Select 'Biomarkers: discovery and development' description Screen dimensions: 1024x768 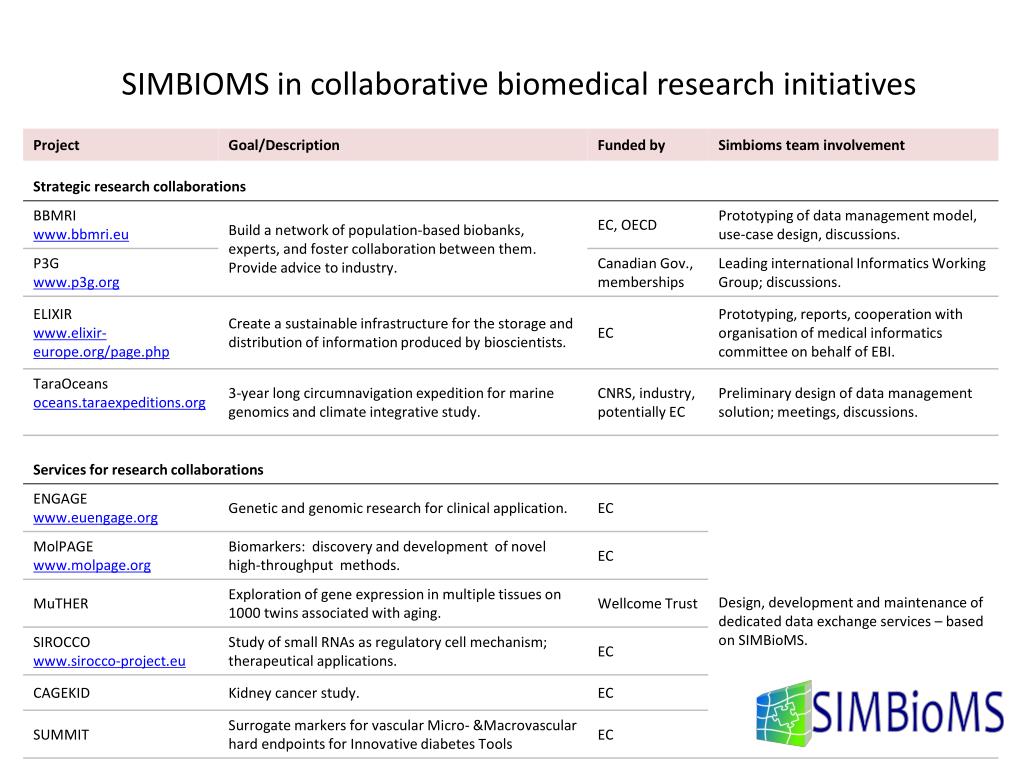[x=387, y=556]
